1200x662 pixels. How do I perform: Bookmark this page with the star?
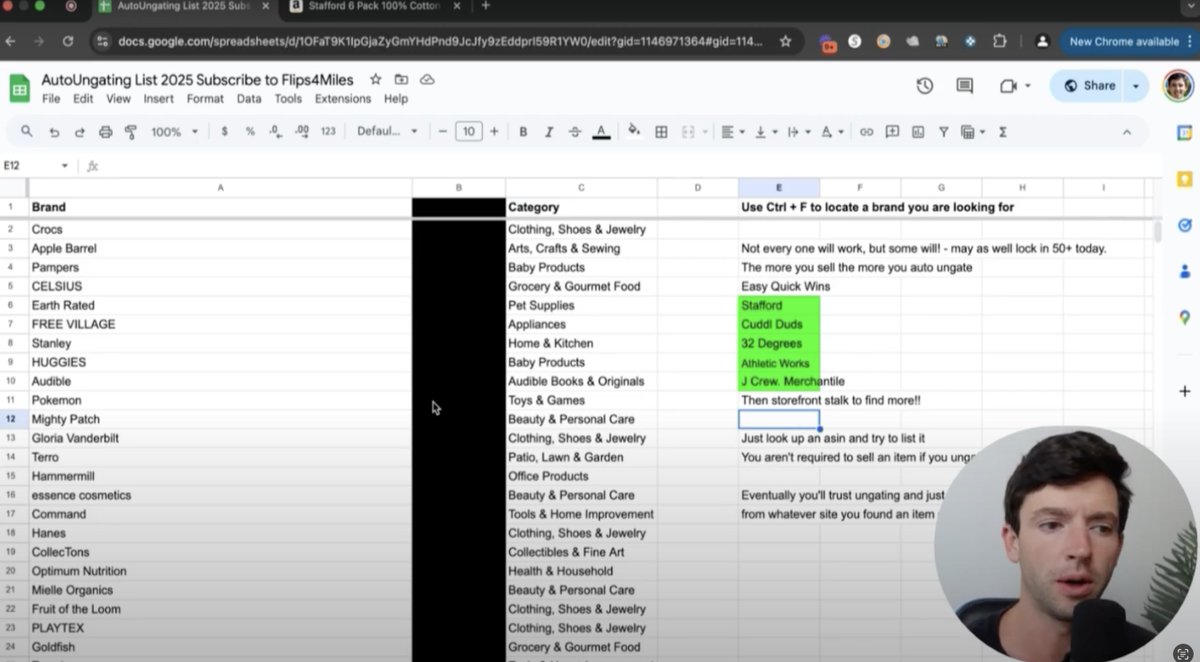pyautogui.click(x=786, y=41)
